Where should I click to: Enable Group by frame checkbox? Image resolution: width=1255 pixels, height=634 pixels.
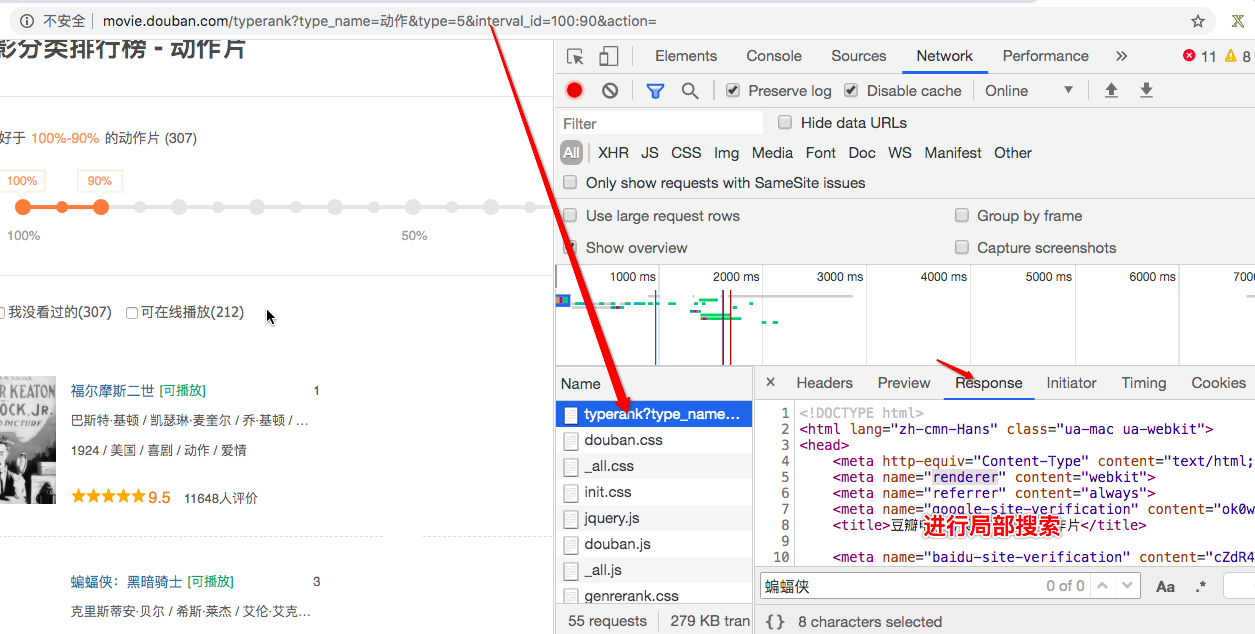(x=962, y=215)
